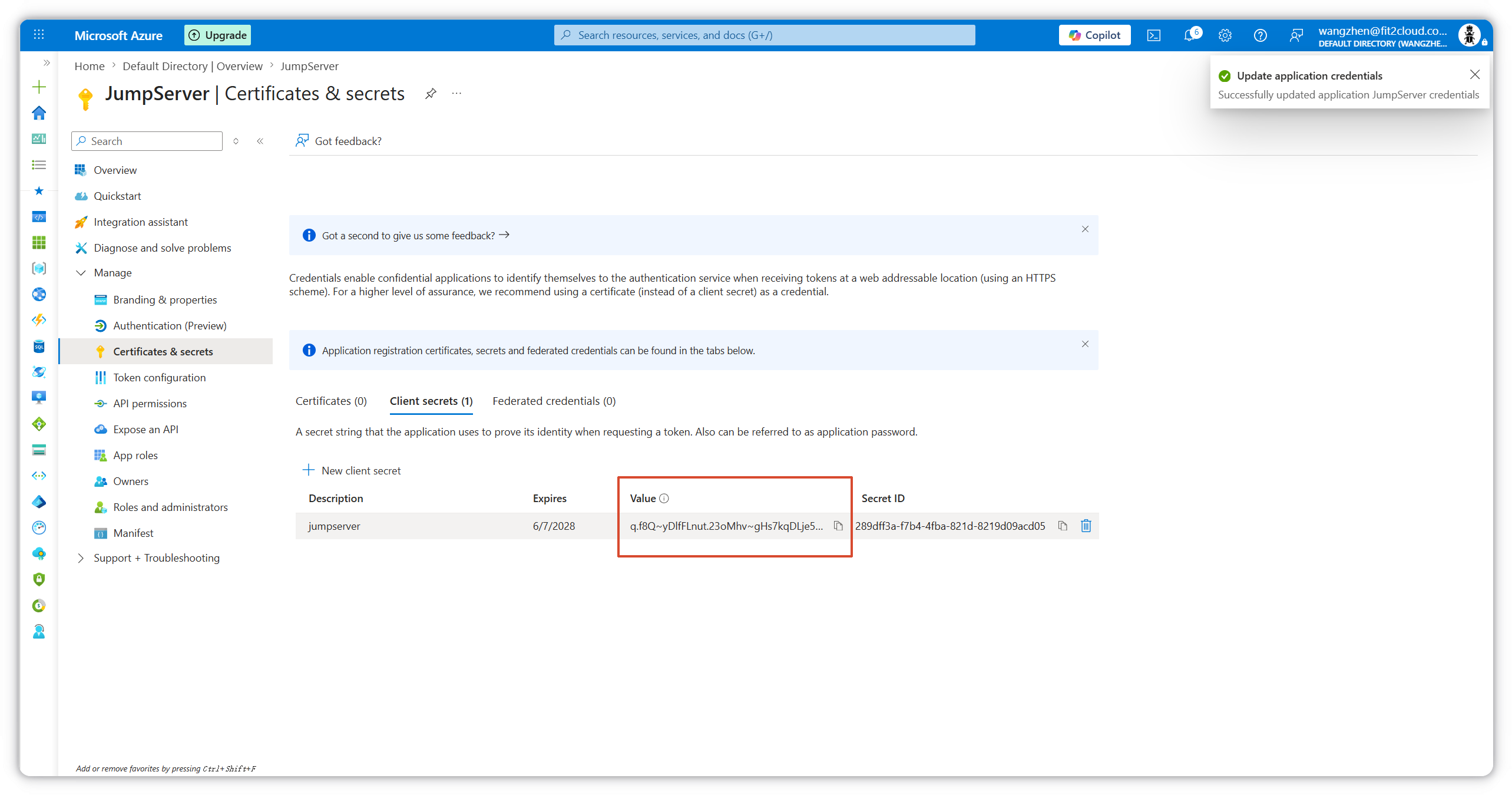Image resolution: width=1512 pixels, height=795 pixels.
Task: Show info tooltip beside Value header
Action: click(x=664, y=499)
